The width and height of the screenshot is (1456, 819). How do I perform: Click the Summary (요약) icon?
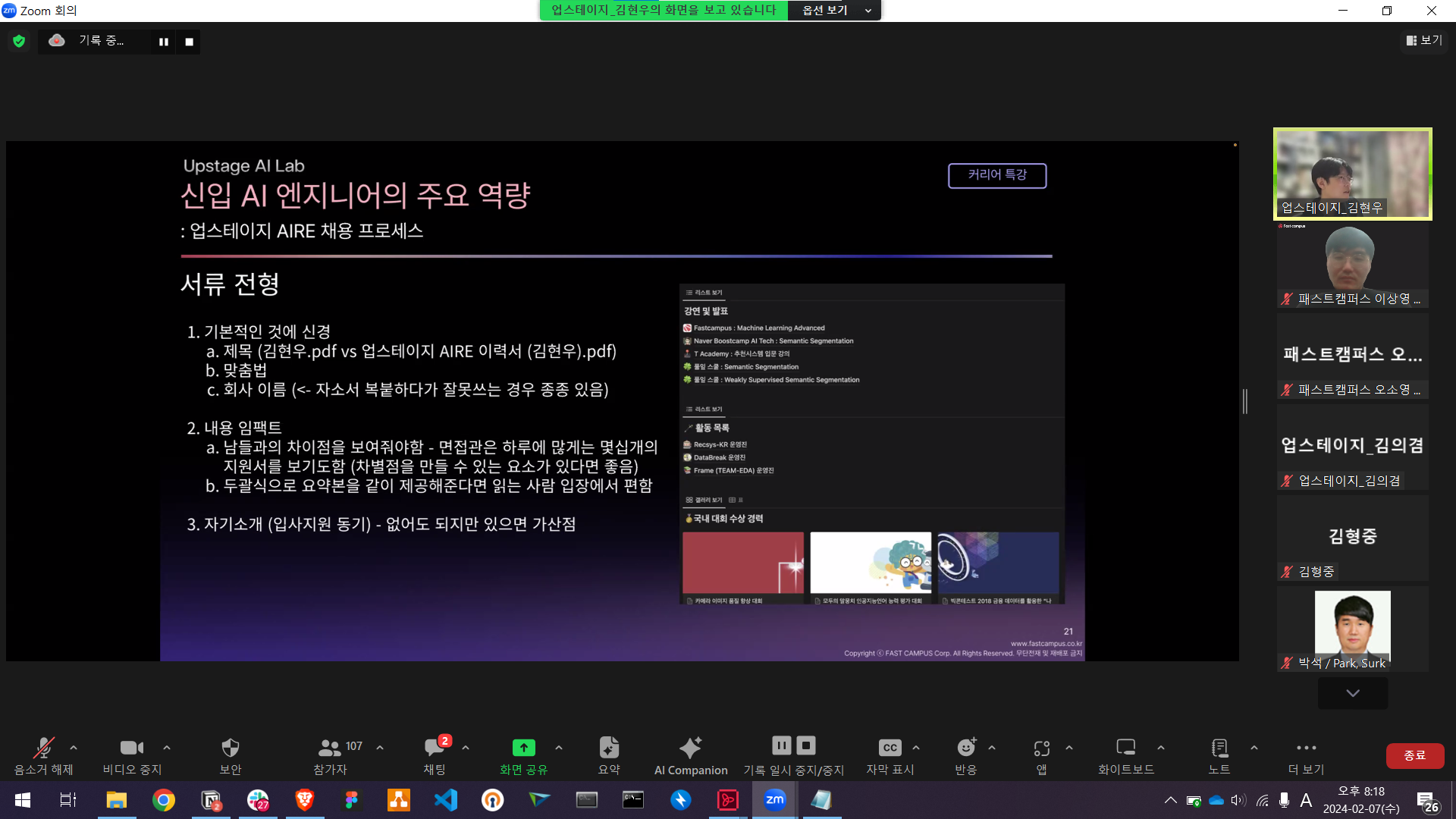[609, 748]
